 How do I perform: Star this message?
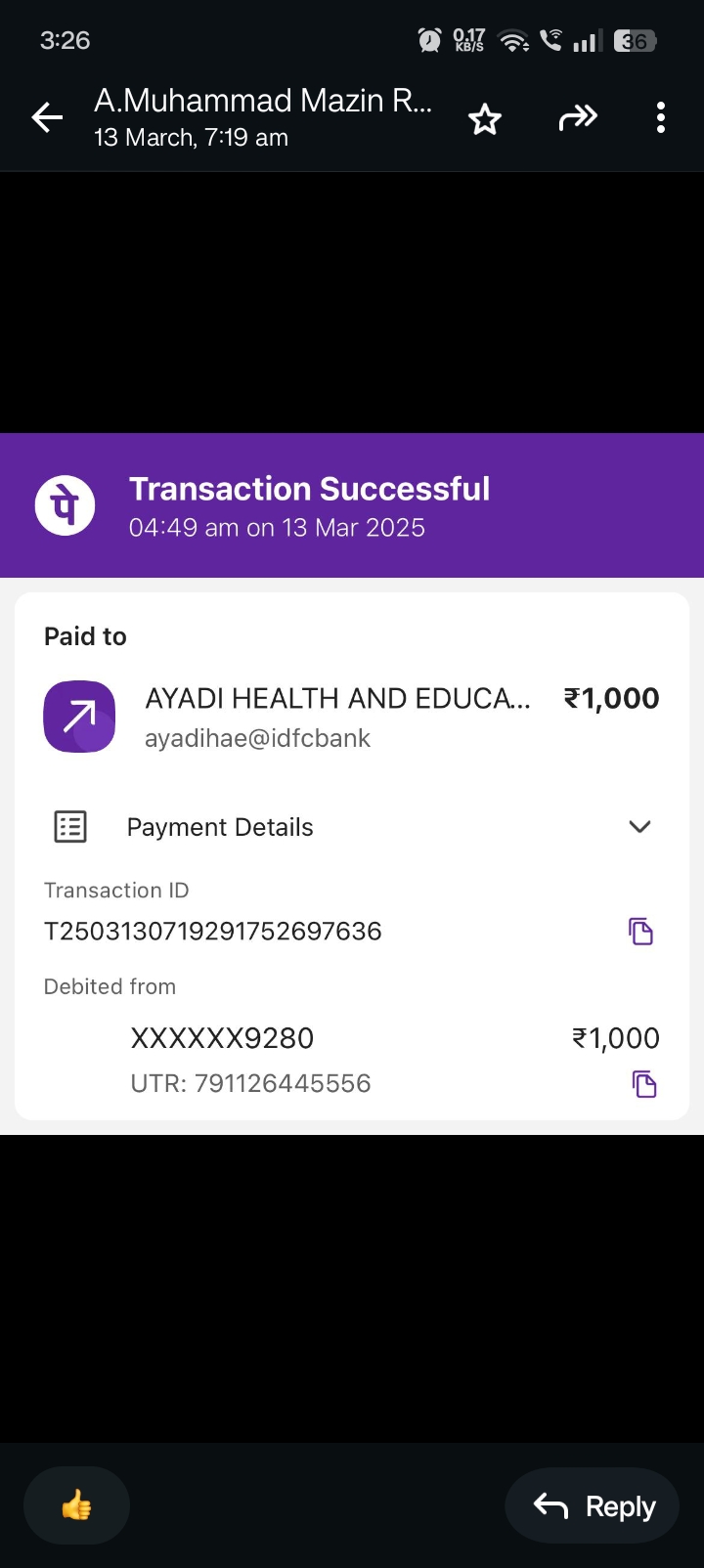(x=485, y=119)
